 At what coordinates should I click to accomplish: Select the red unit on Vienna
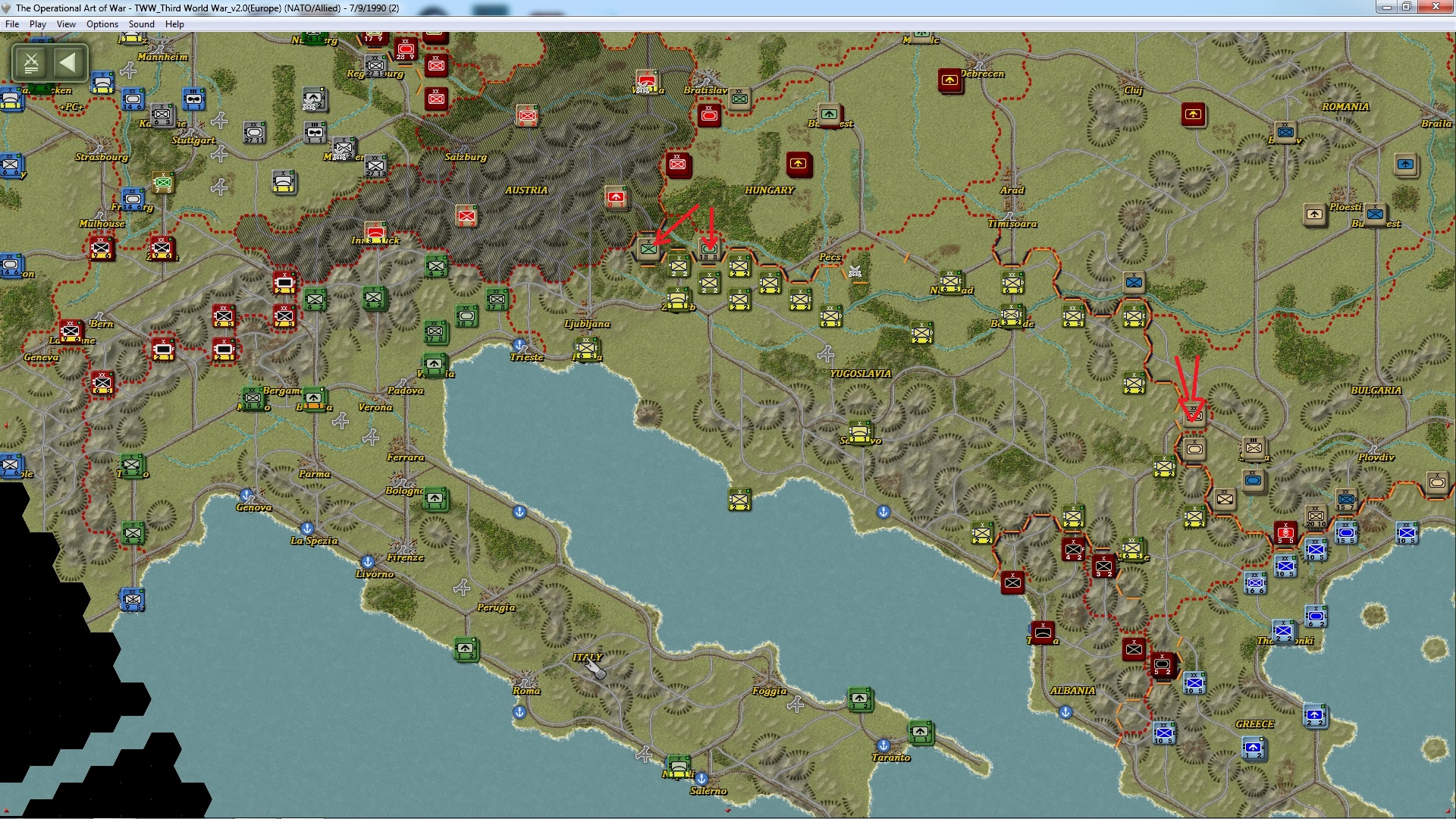point(646,81)
